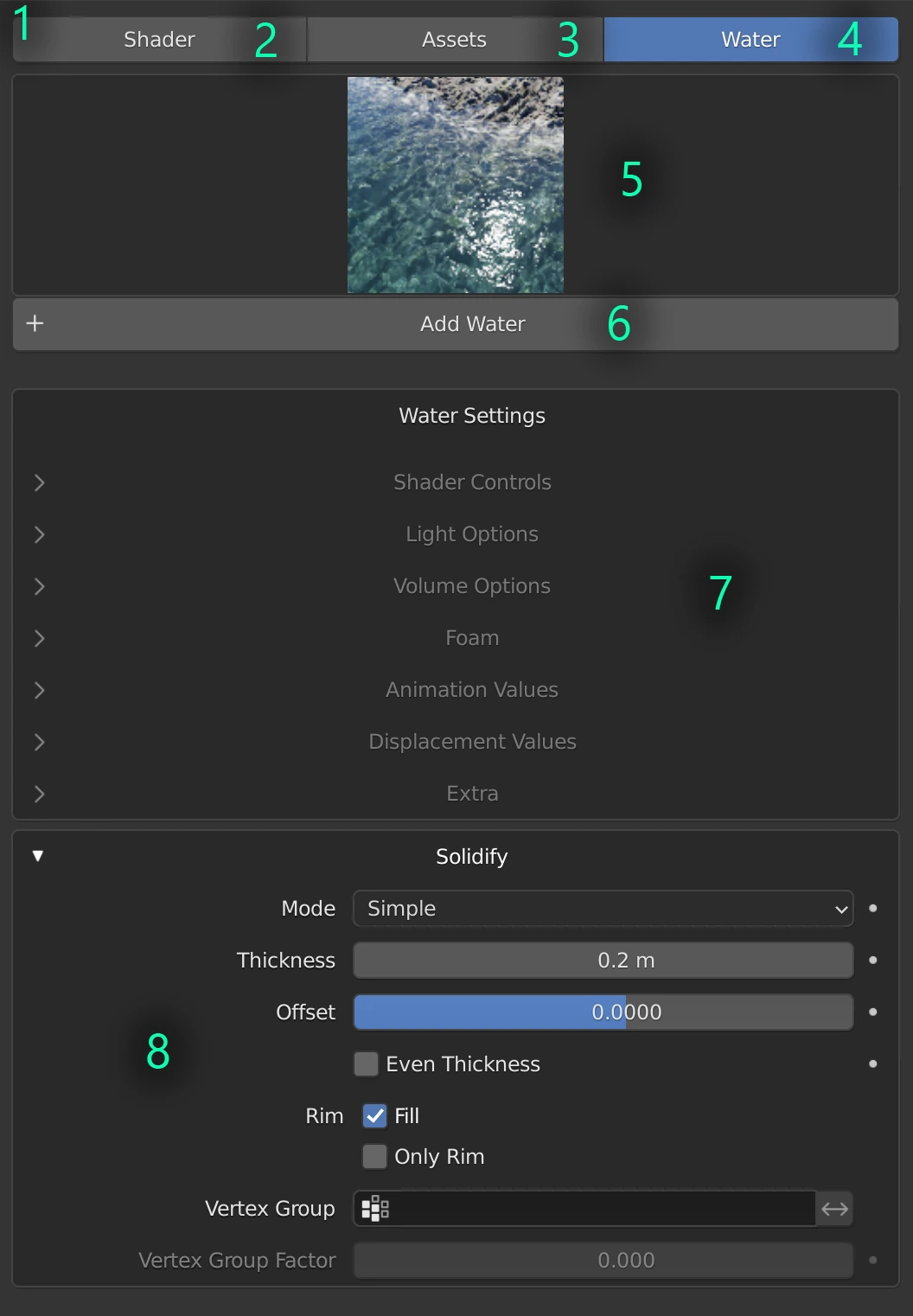Viewport: 913px width, 1316px height.
Task: Open the Mode dropdown set to Simple
Action: click(603, 909)
